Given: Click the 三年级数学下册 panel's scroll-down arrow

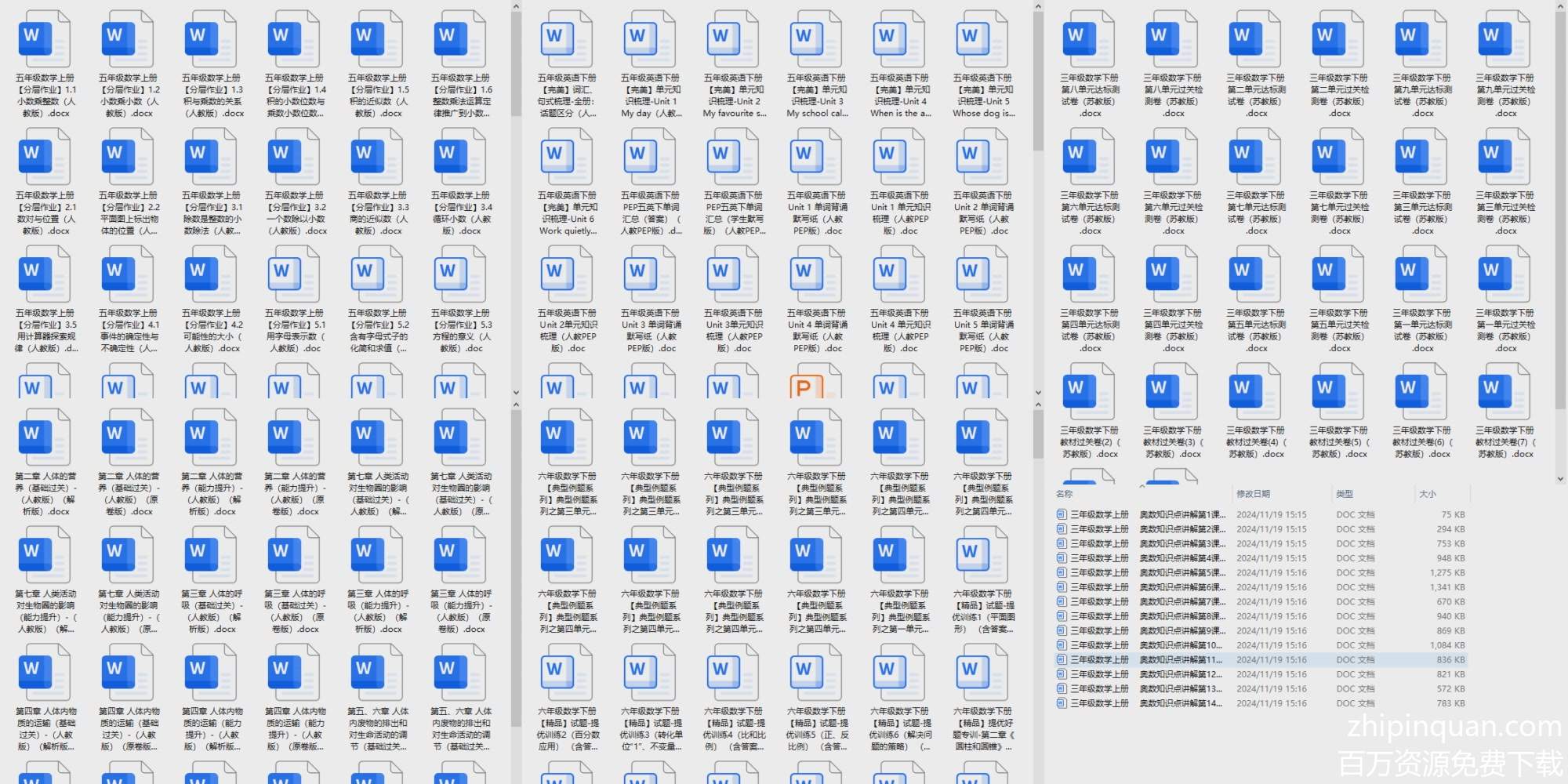Looking at the screenshot, I should (1560, 477).
